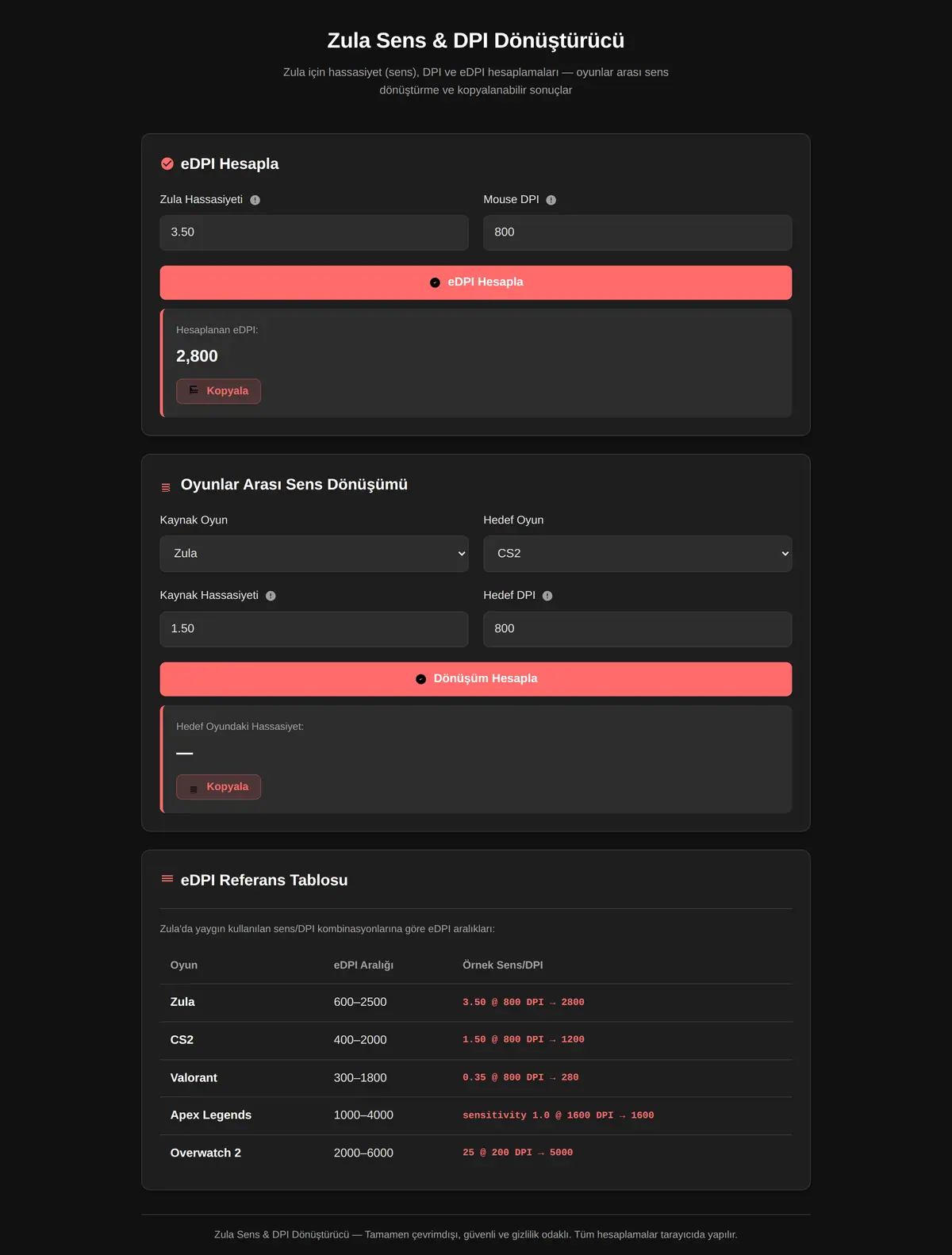Click info icon beside Hedef DPI label

[547, 596]
